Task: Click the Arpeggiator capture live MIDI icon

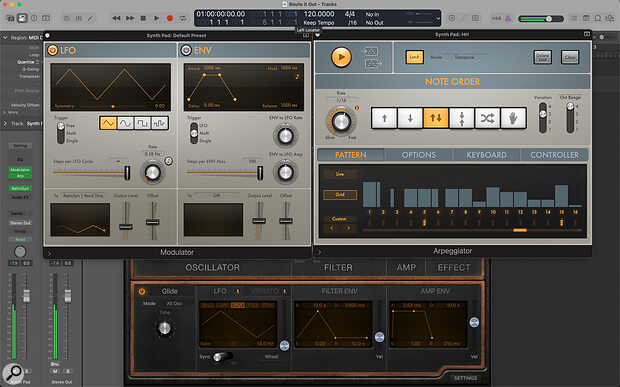Action: coord(369,51)
